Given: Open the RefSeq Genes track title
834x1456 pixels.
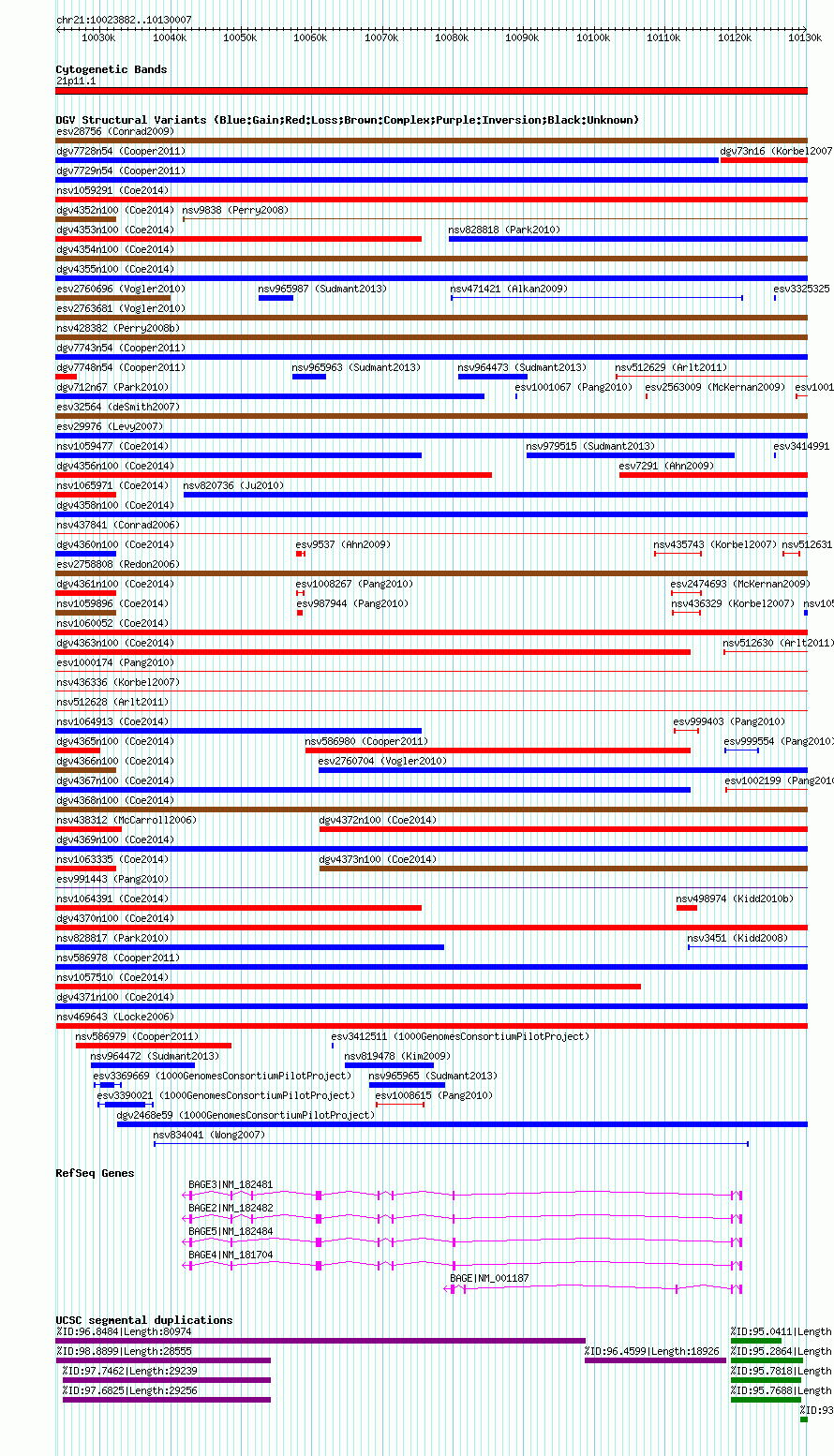Looking at the screenshot, I should tap(95, 1173).
